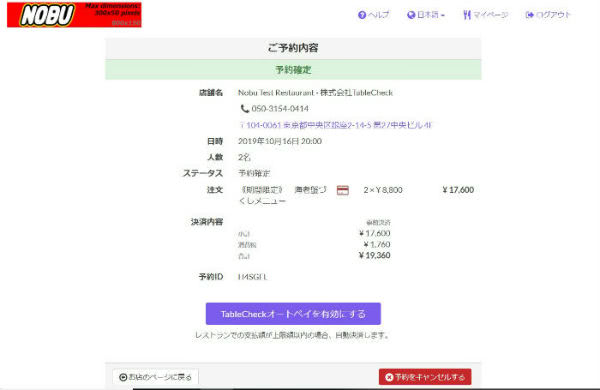Open the 日本語 language dropdown

tap(426, 15)
